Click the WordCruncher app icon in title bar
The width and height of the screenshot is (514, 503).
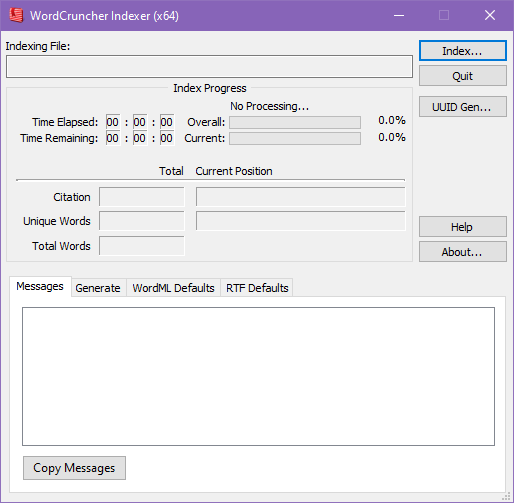pos(16,15)
